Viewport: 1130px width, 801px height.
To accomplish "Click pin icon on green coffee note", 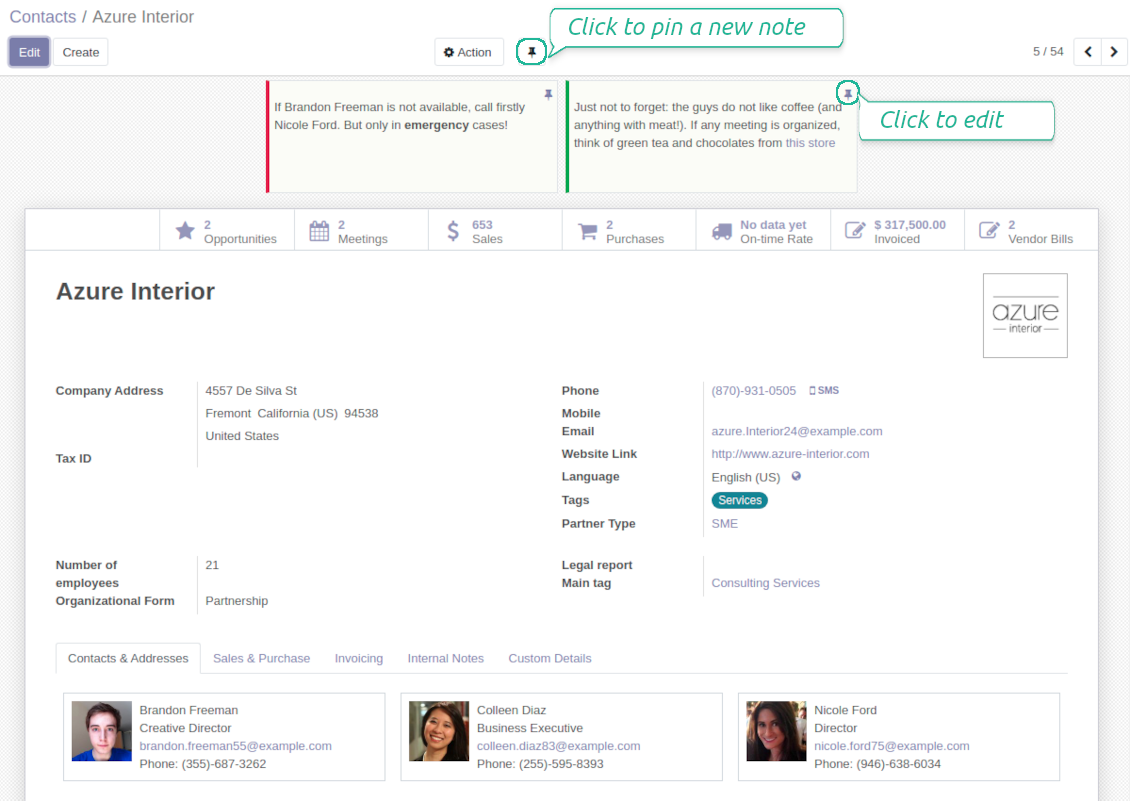I will click(x=848, y=94).
